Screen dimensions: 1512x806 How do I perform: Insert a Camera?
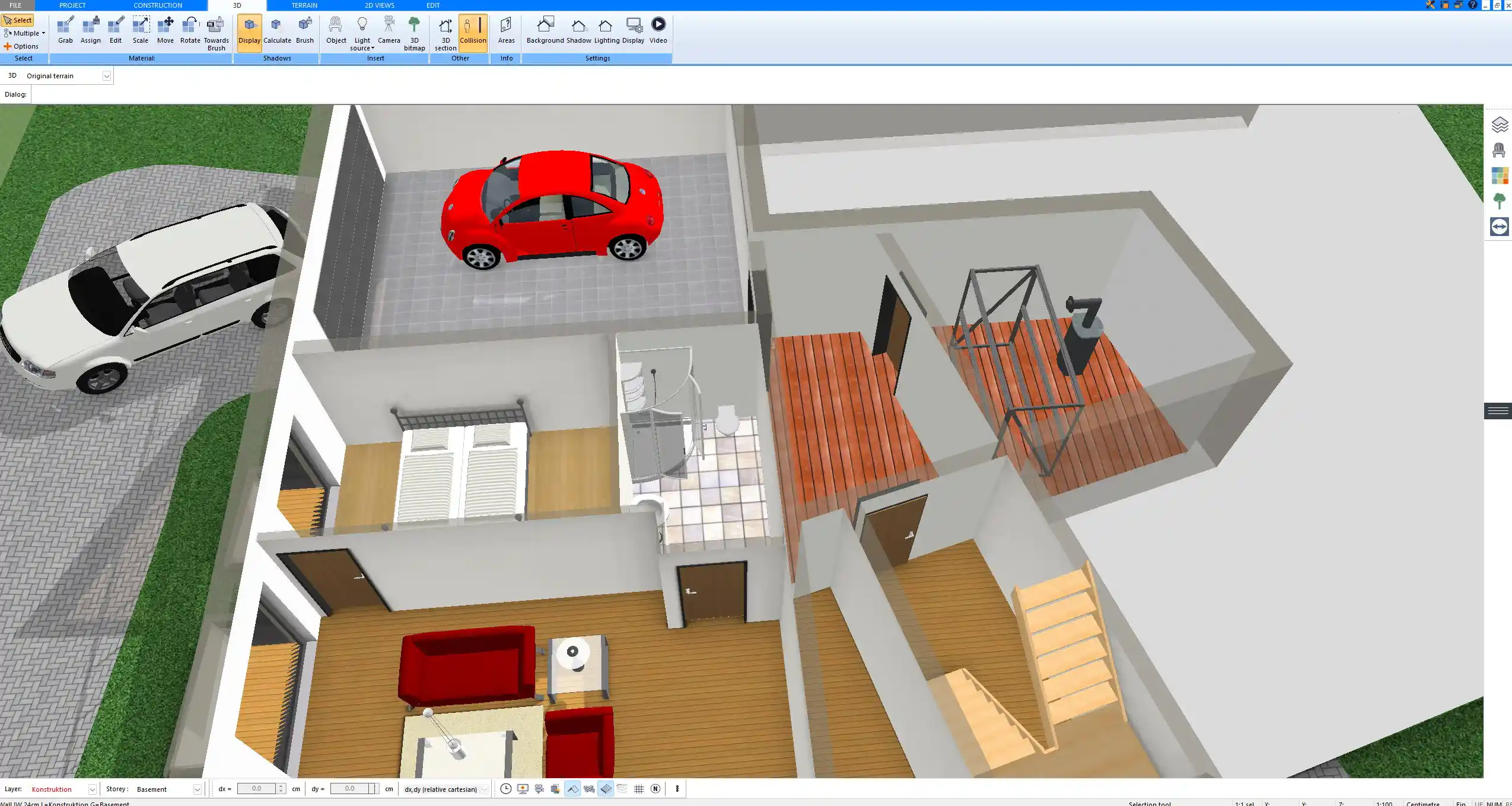click(x=389, y=30)
